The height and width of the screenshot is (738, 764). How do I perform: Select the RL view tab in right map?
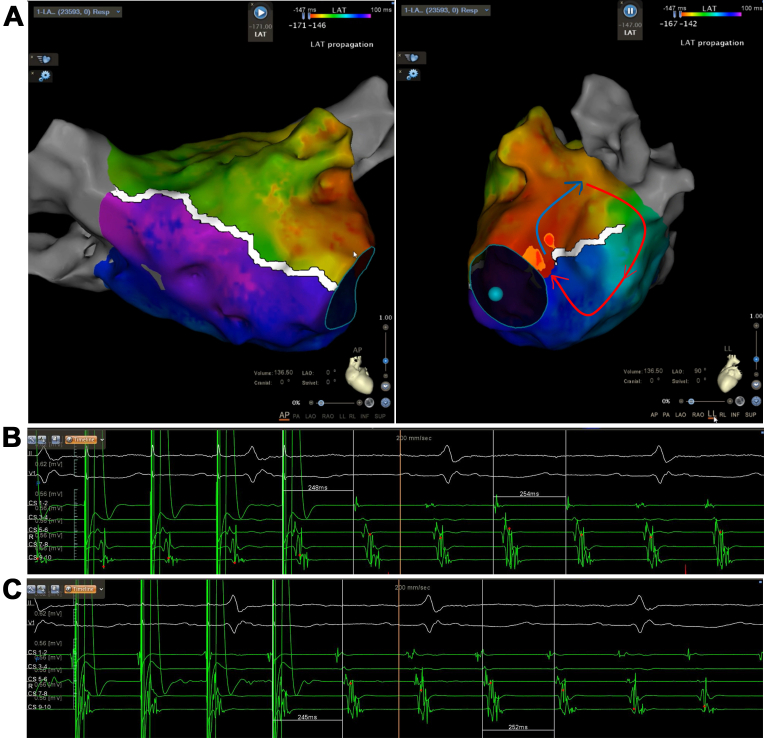[723, 415]
